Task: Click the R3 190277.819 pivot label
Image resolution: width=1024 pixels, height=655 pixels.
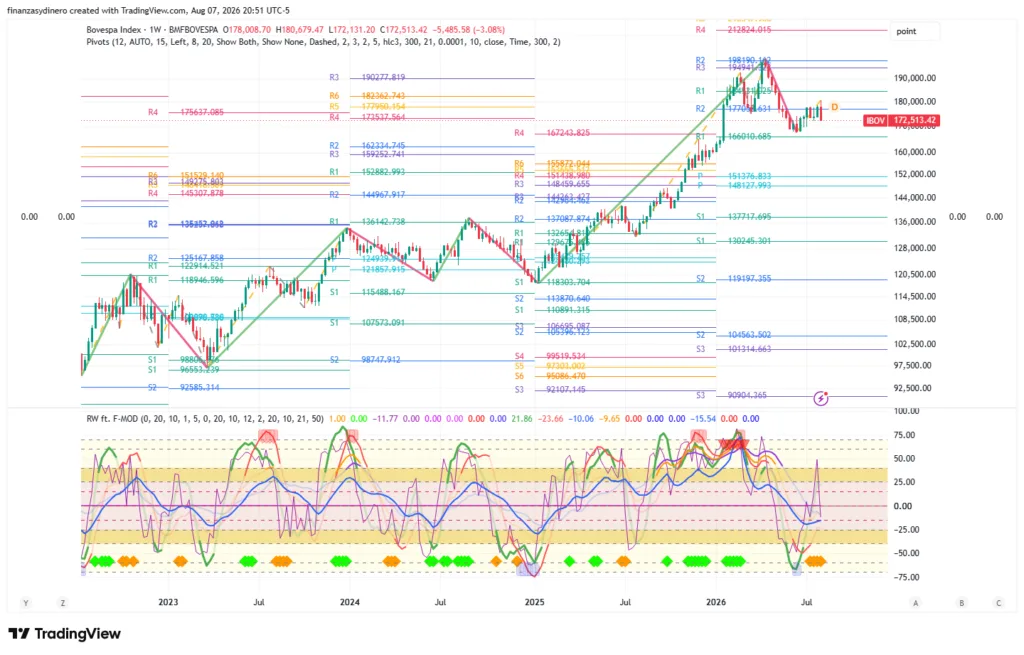Action: point(367,77)
